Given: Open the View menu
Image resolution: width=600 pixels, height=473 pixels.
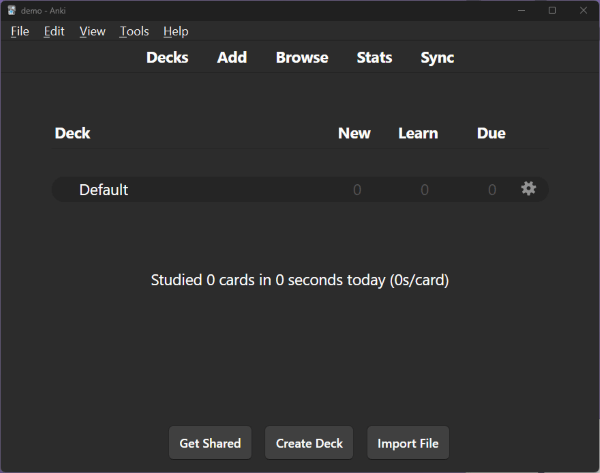Looking at the screenshot, I should (x=92, y=31).
